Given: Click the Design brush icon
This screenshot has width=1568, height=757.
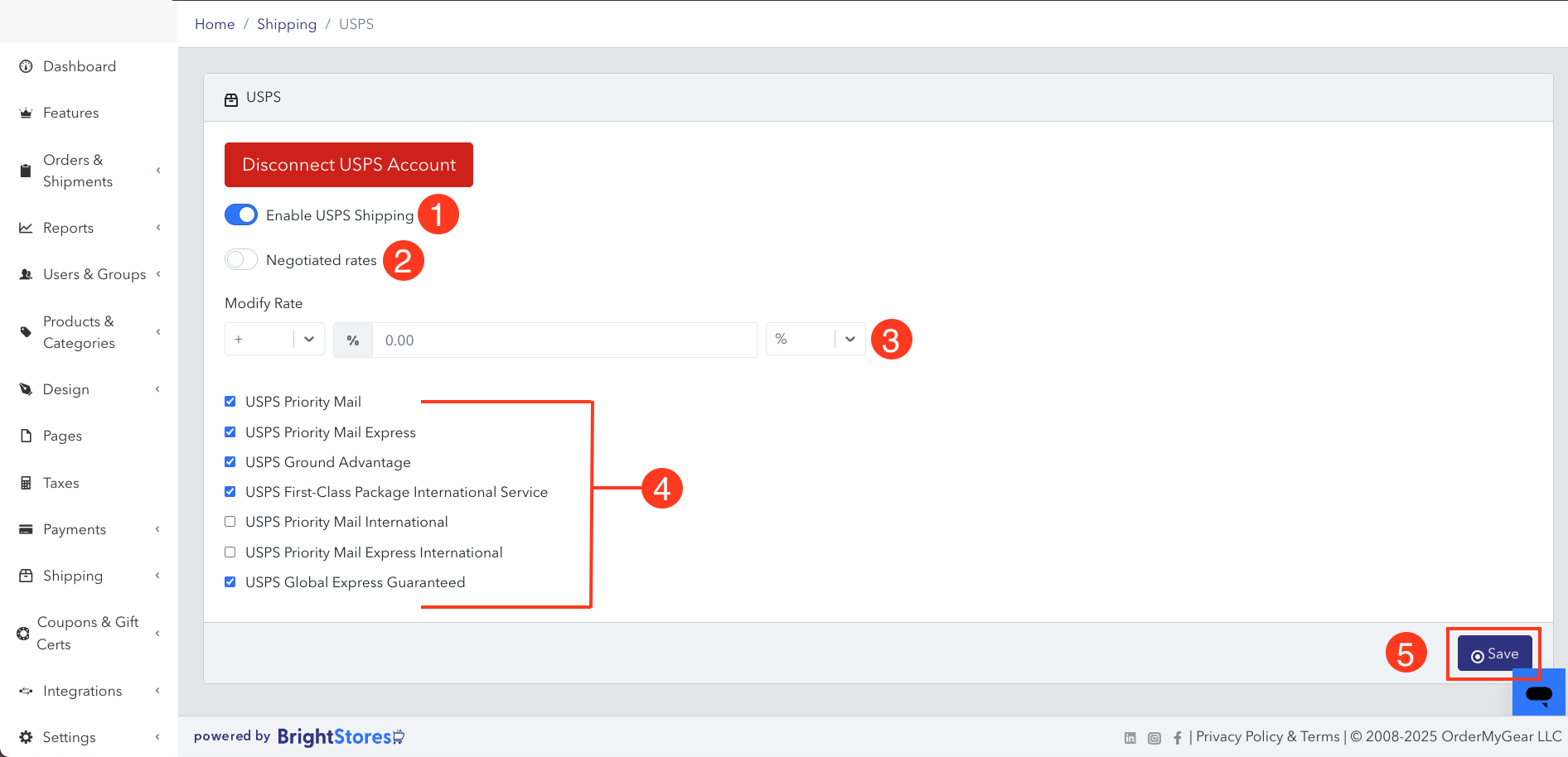Looking at the screenshot, I should pyautogui.click(x=26, y=389).
